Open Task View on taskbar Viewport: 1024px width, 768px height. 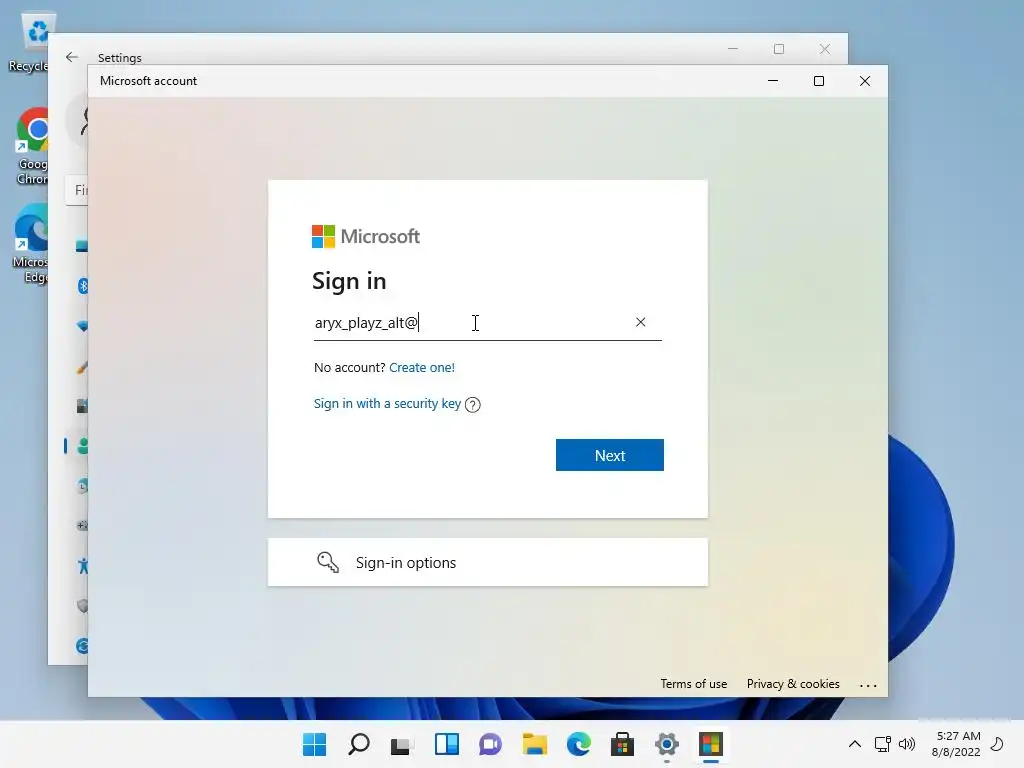pyautogui.click(x=401, y=745)
